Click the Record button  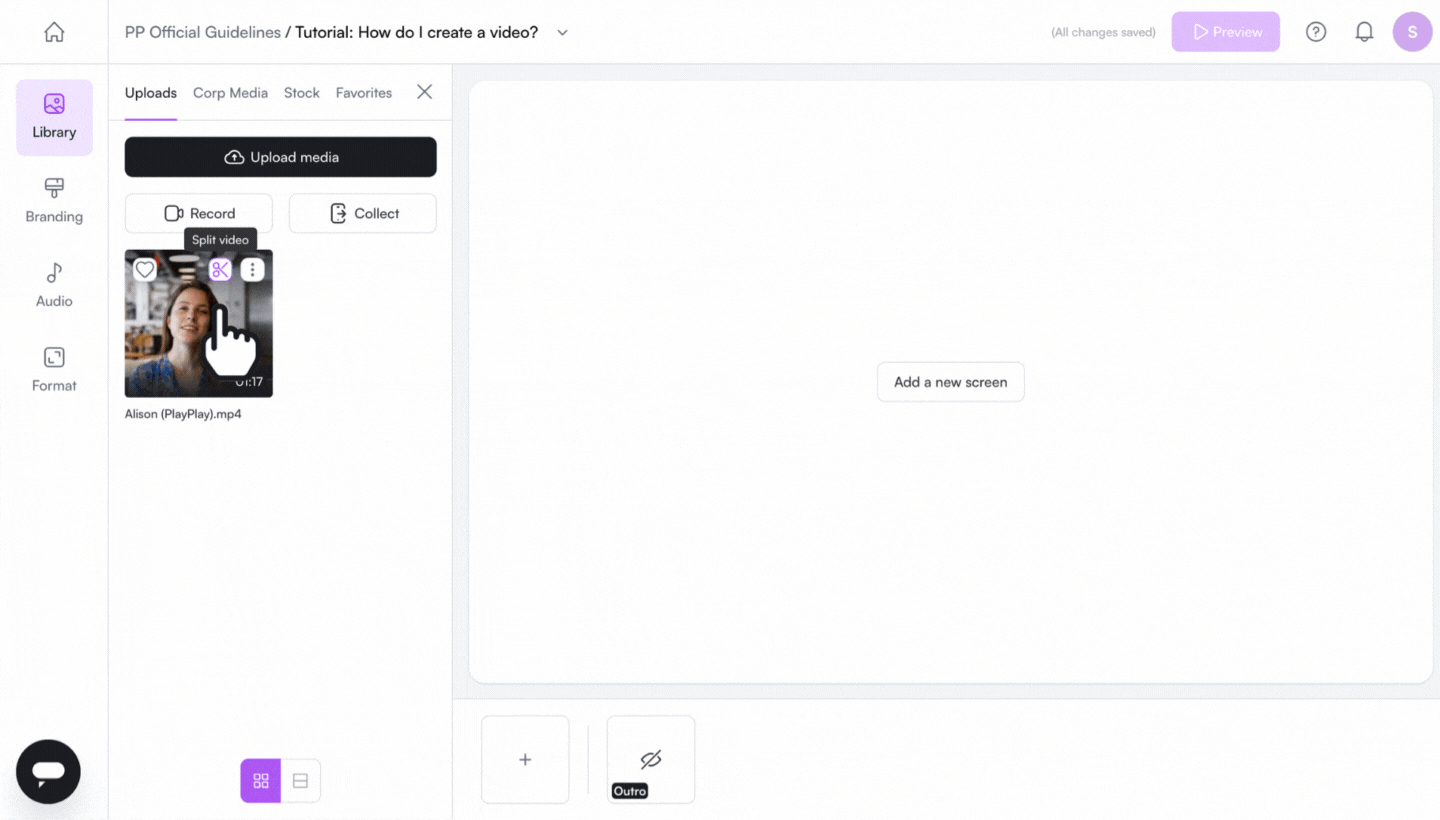coord(199,213)
